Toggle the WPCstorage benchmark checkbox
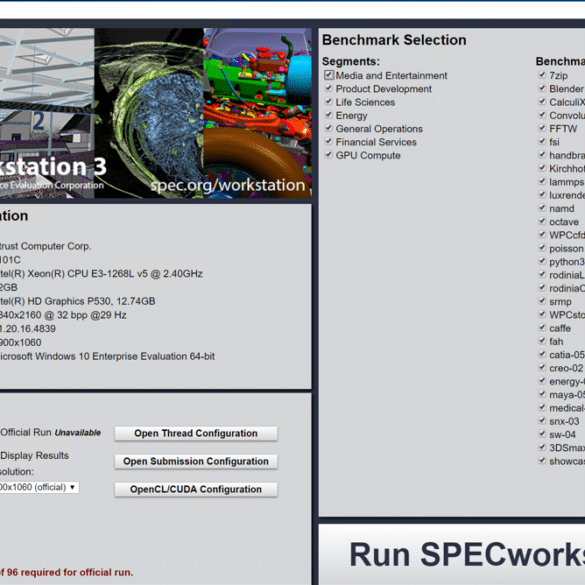The height and width of the screenshot is (585, 585). [542, 315]
